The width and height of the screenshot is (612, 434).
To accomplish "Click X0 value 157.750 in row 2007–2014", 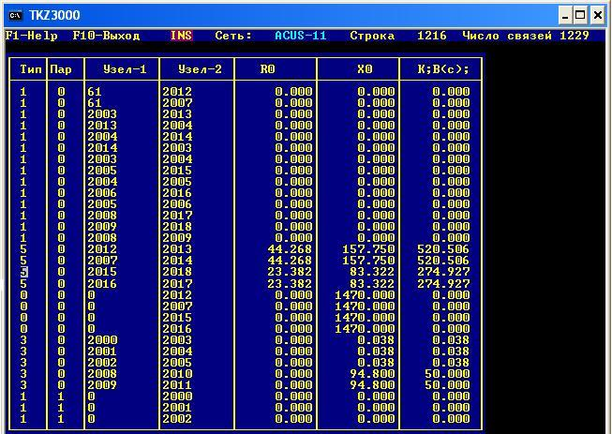I will coord(368,261).
